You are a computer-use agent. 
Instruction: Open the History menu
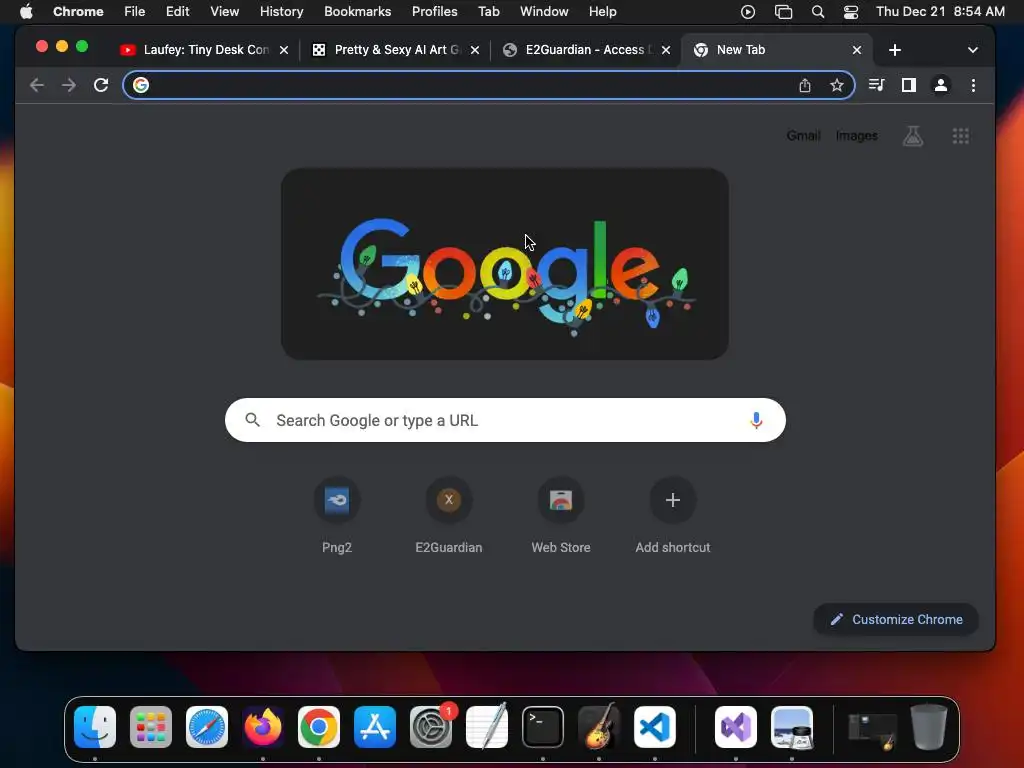pyautogui.click(x=281, y=12)
